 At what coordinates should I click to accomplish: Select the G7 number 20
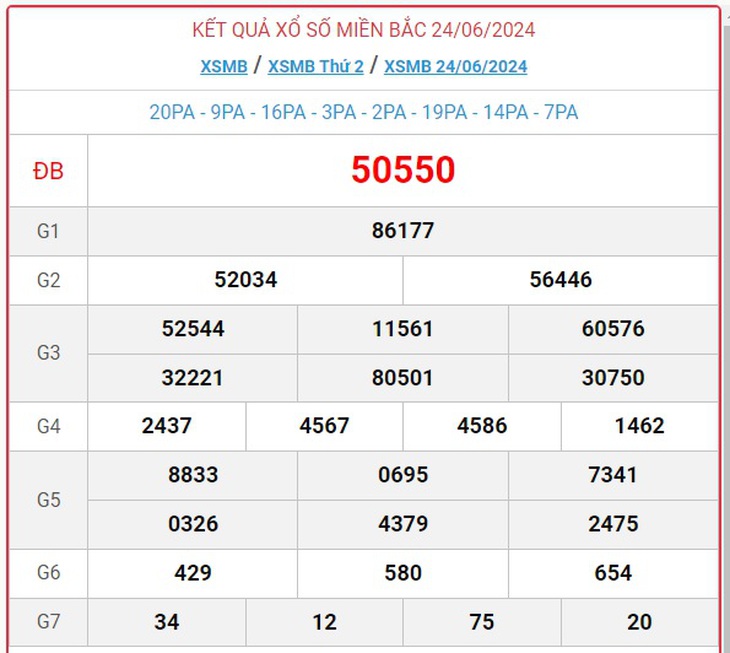[x=640, y=622]
